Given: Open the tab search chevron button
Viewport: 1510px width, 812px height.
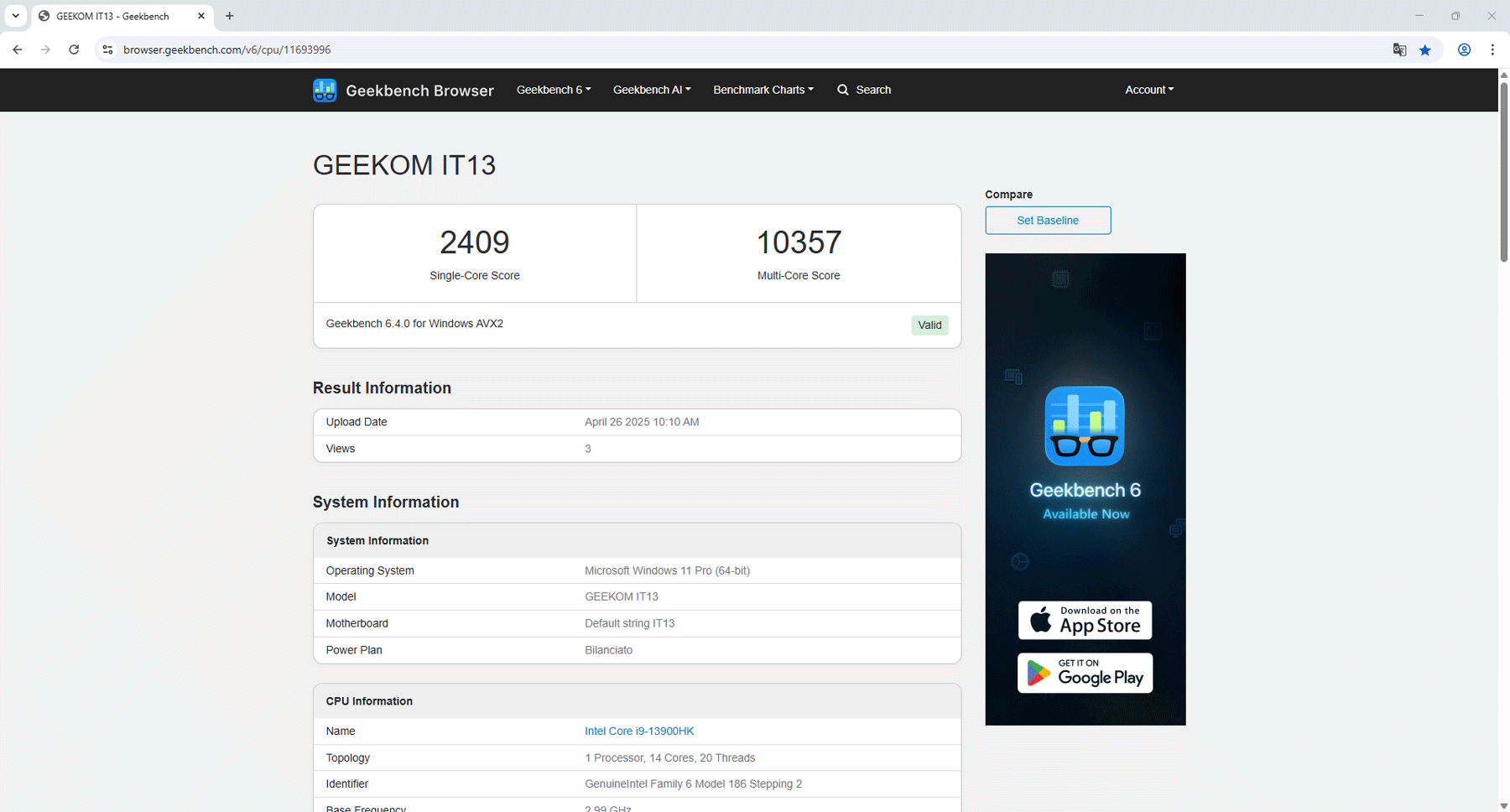Looking at the screenshot, I should click(15, 16).
